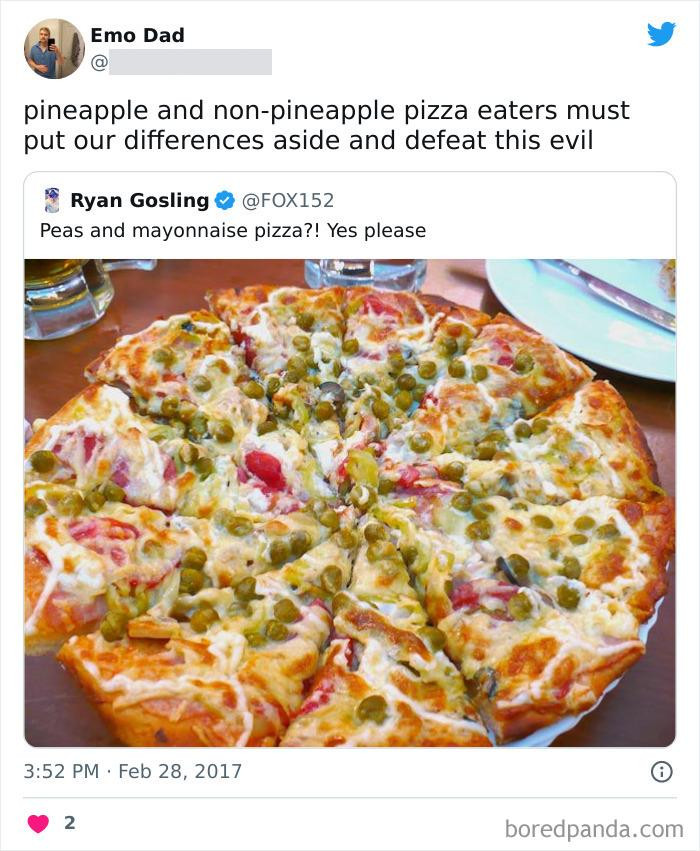Click the quoted tweet text saying Yes please
This screenshot has height=851, width=700.
228,229
